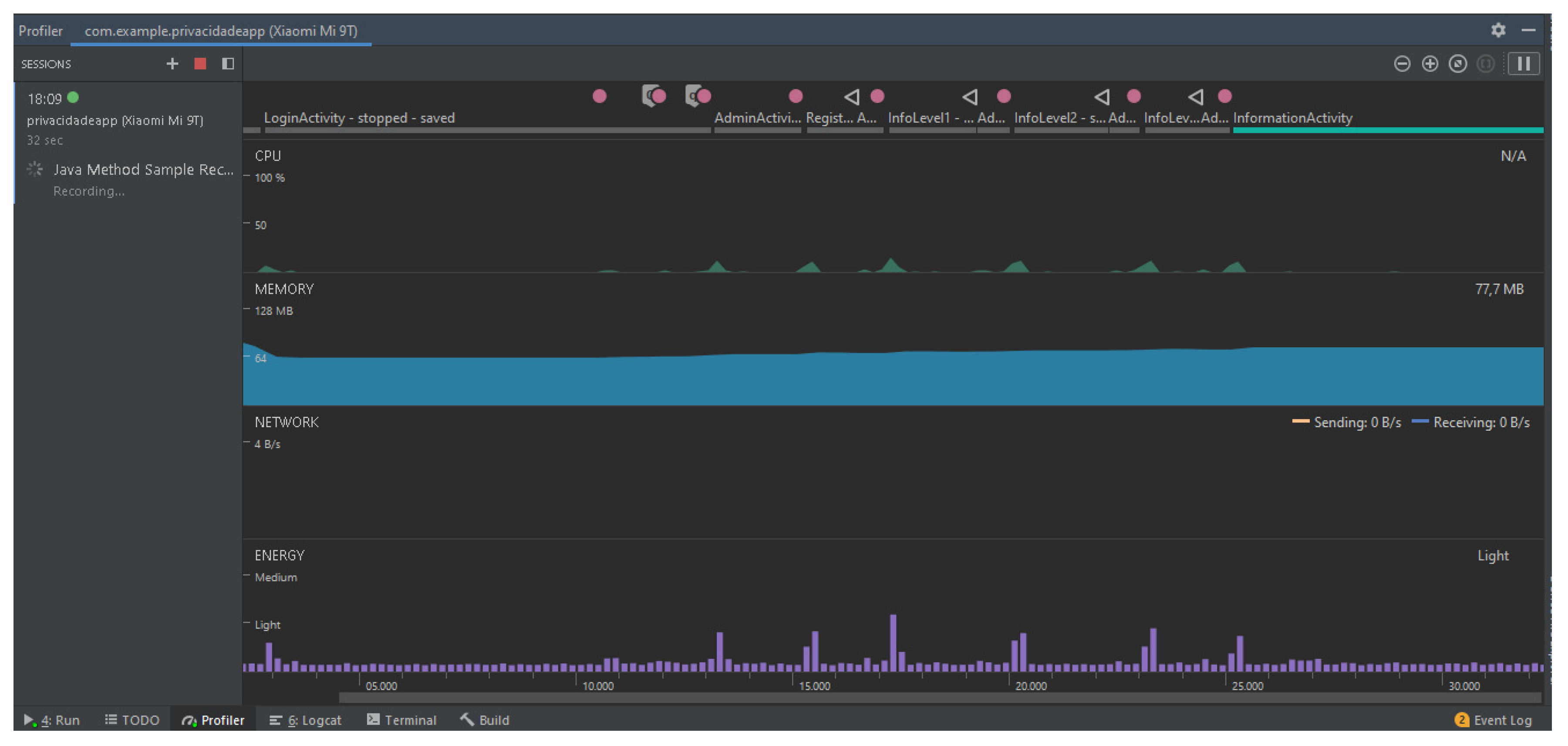Stop the current profiling session
The image size is (1568, 746).
[200, 64]
